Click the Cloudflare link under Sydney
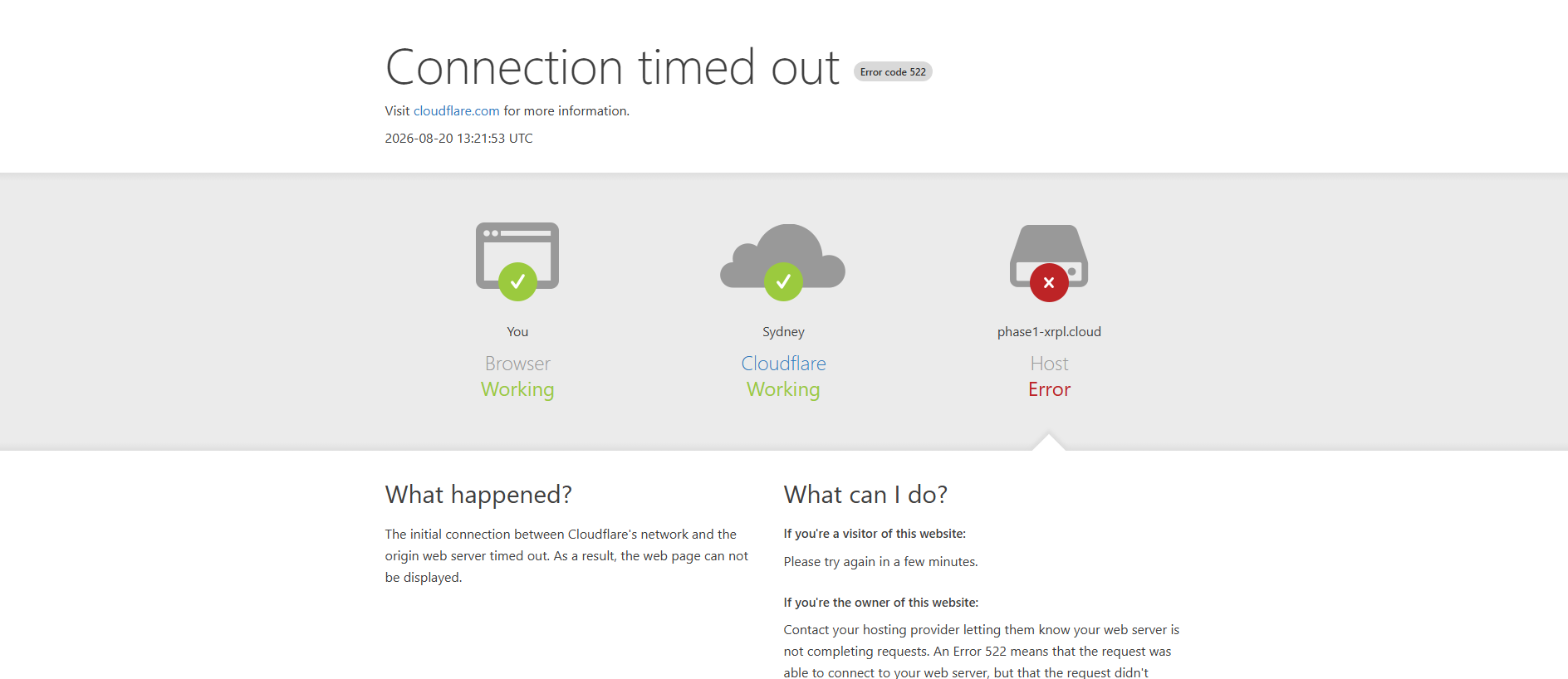The image size is (1568, 679). (783, 364)
